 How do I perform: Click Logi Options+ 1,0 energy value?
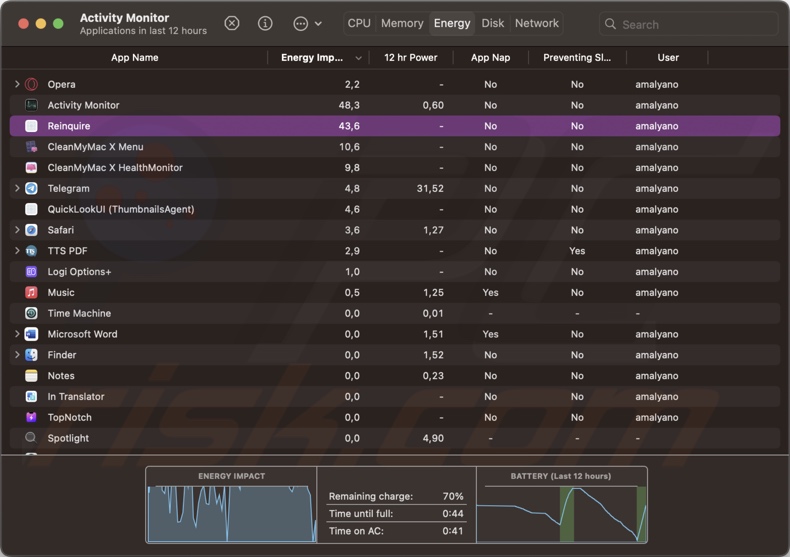tap(352, 271)
